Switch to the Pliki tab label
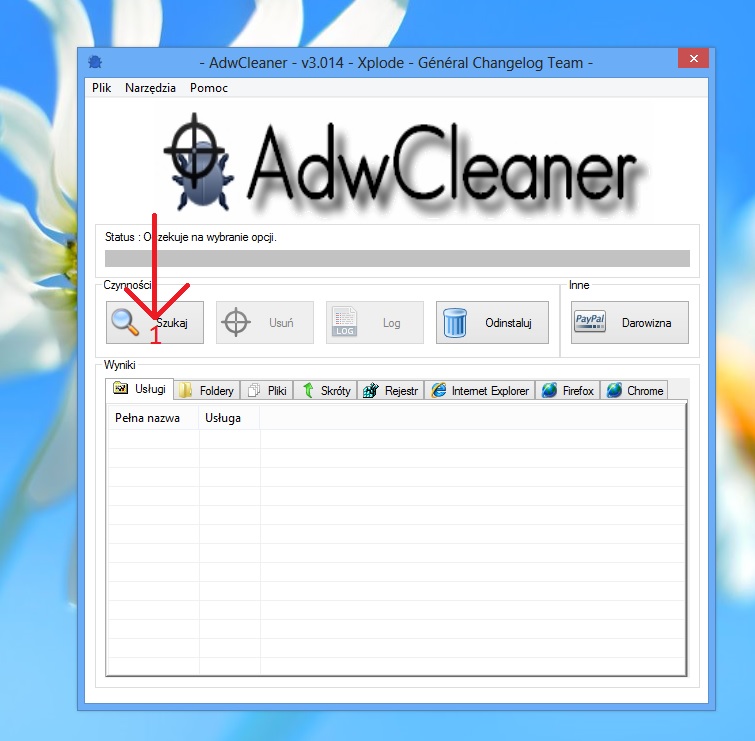 (x=277, y=390)
